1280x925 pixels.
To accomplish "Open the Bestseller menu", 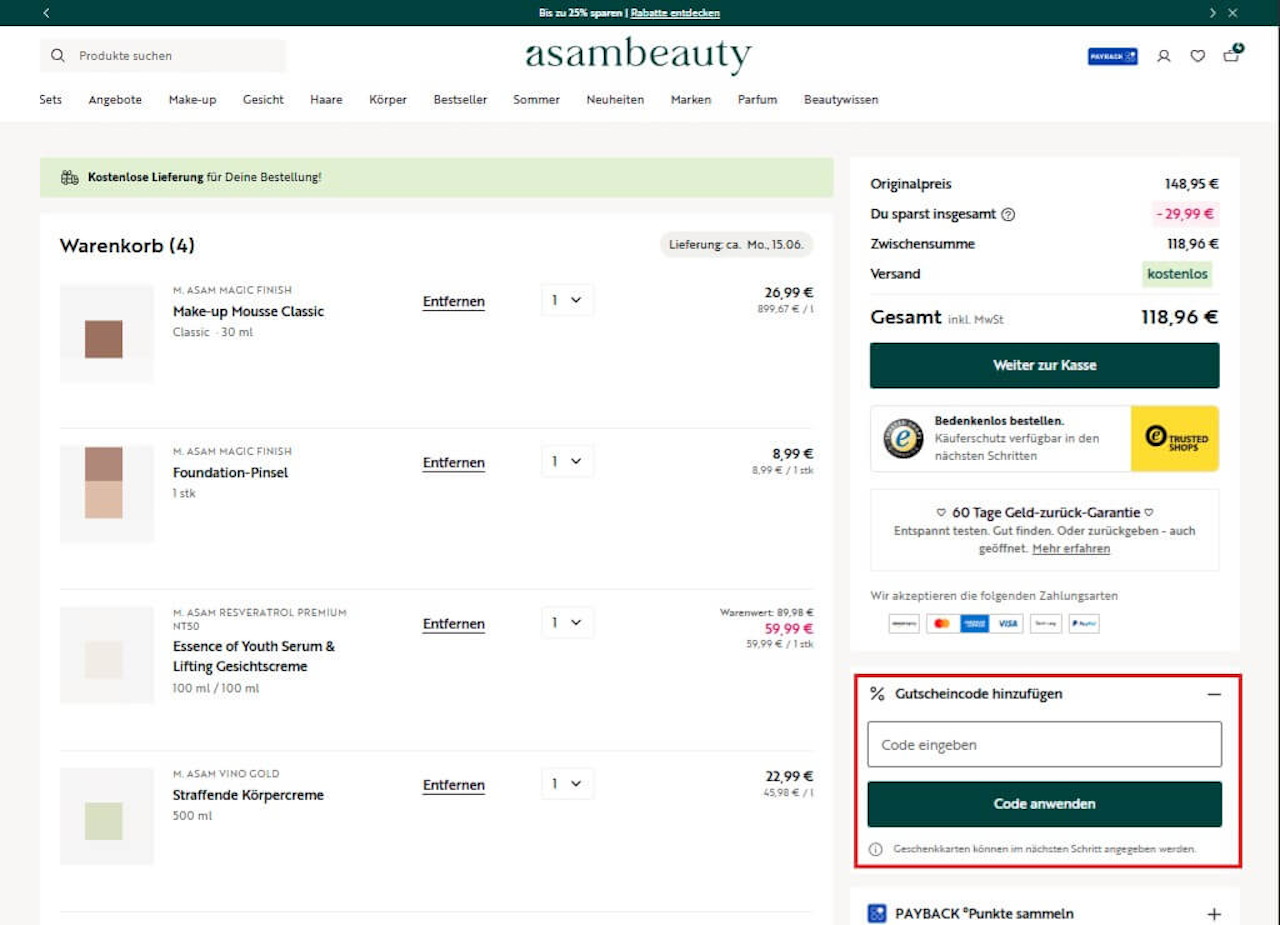I will point(460,100).
